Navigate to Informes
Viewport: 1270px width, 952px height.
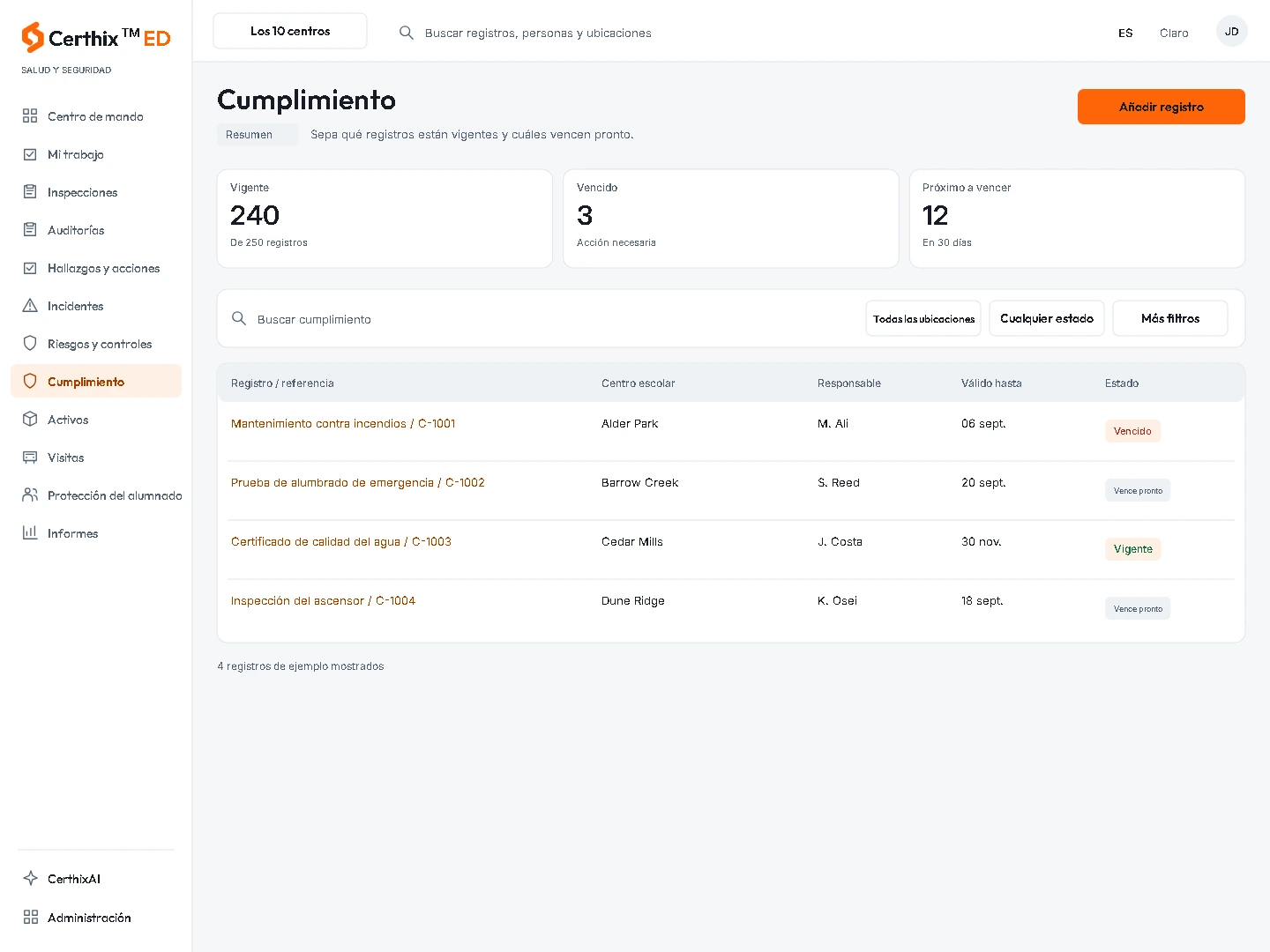96,533
